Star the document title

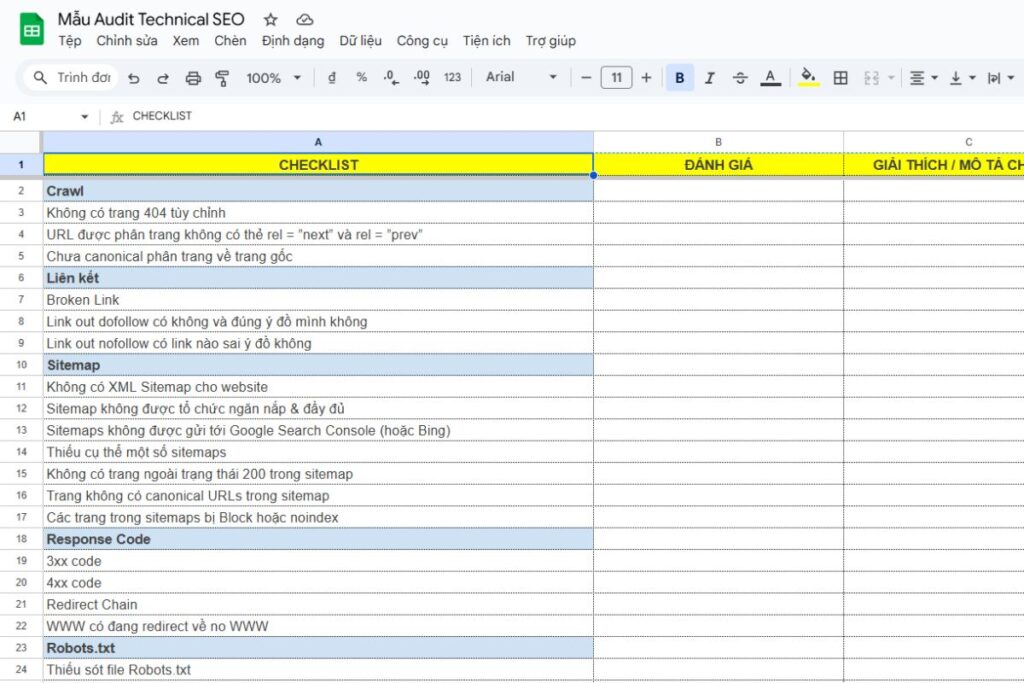coord(271,20)
